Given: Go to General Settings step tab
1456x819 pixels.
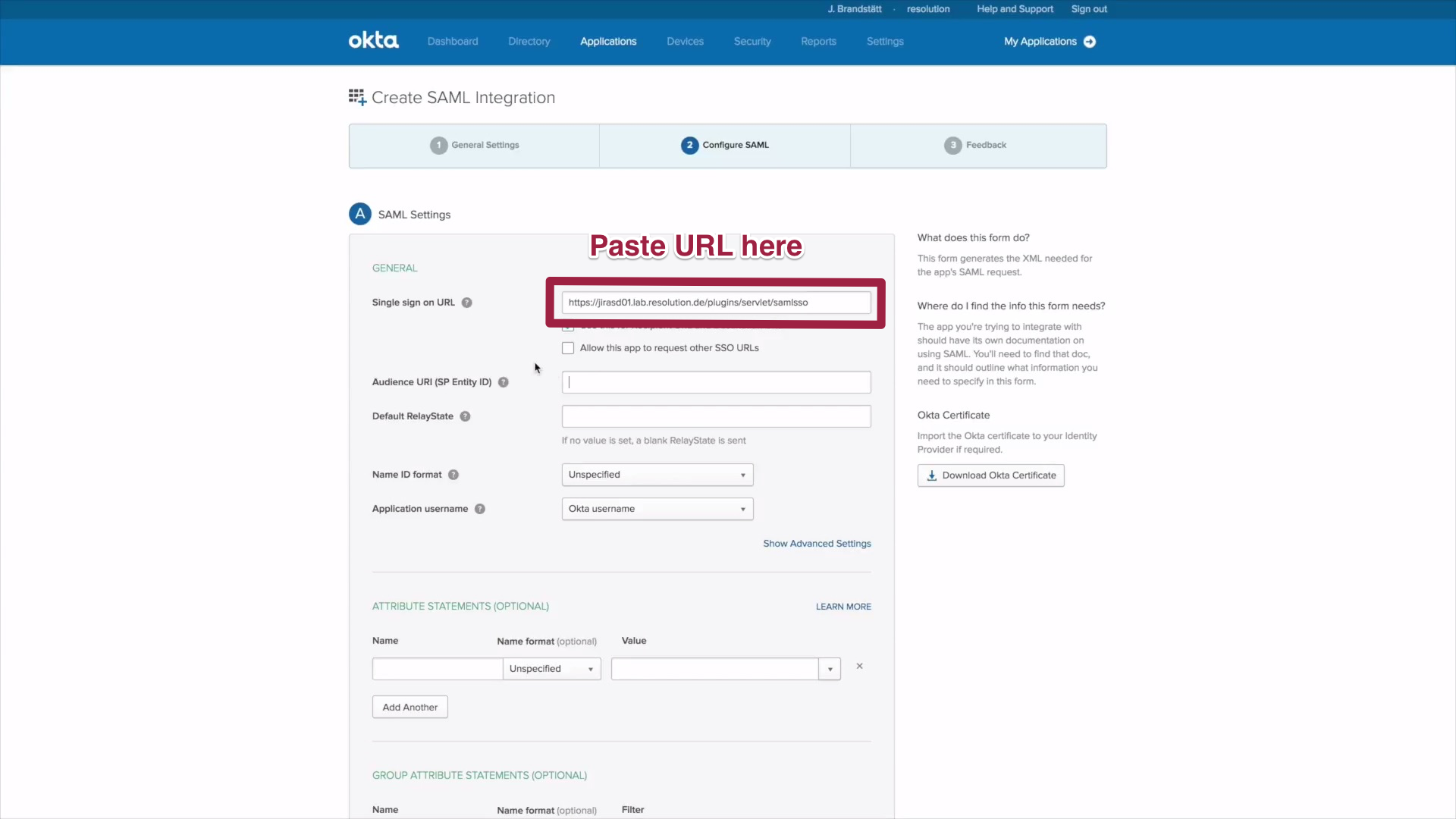Looking at the screenshot, I should click(x=475, y=146).
